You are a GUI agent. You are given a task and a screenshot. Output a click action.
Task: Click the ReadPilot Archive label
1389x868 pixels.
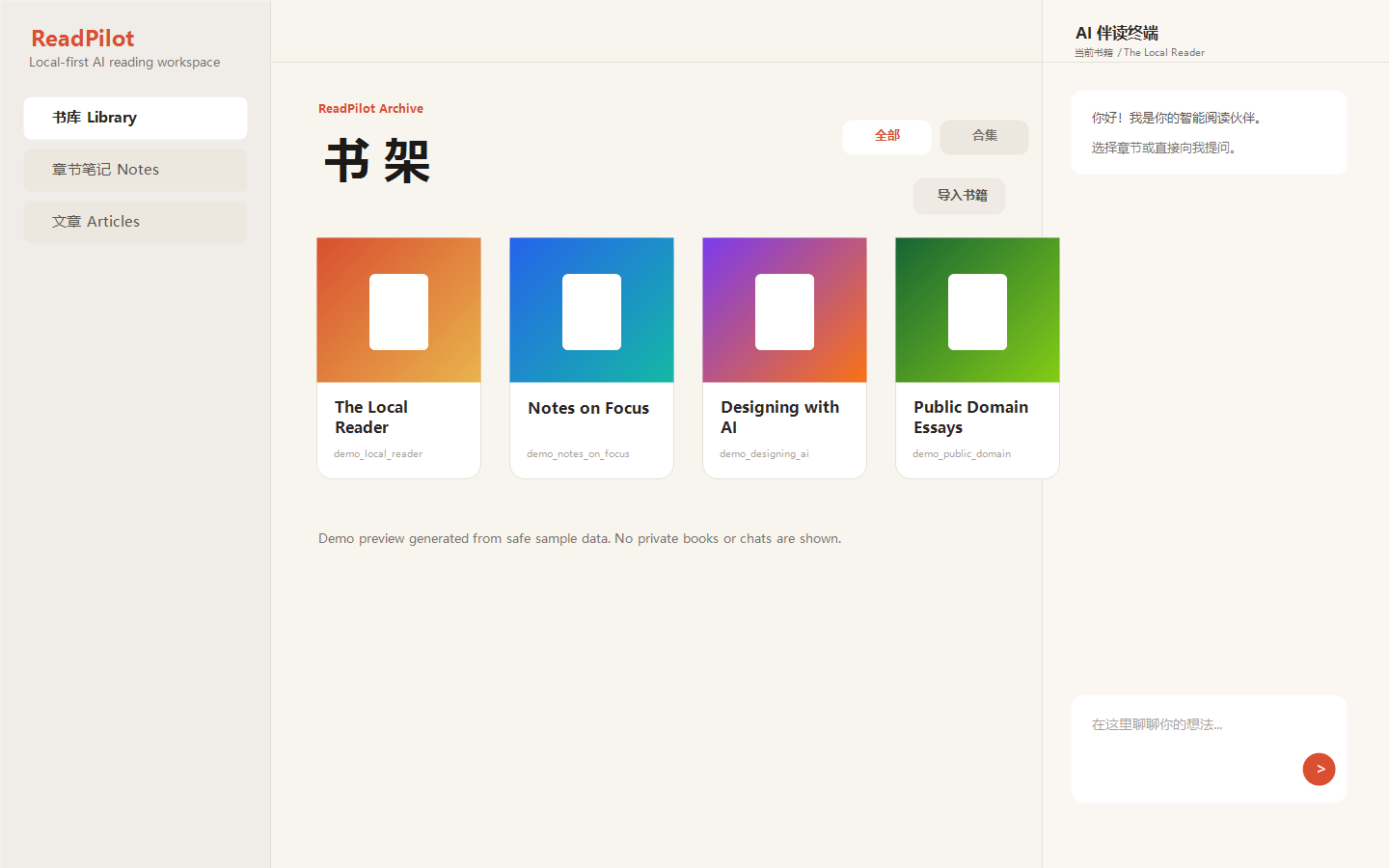point(370,109)
